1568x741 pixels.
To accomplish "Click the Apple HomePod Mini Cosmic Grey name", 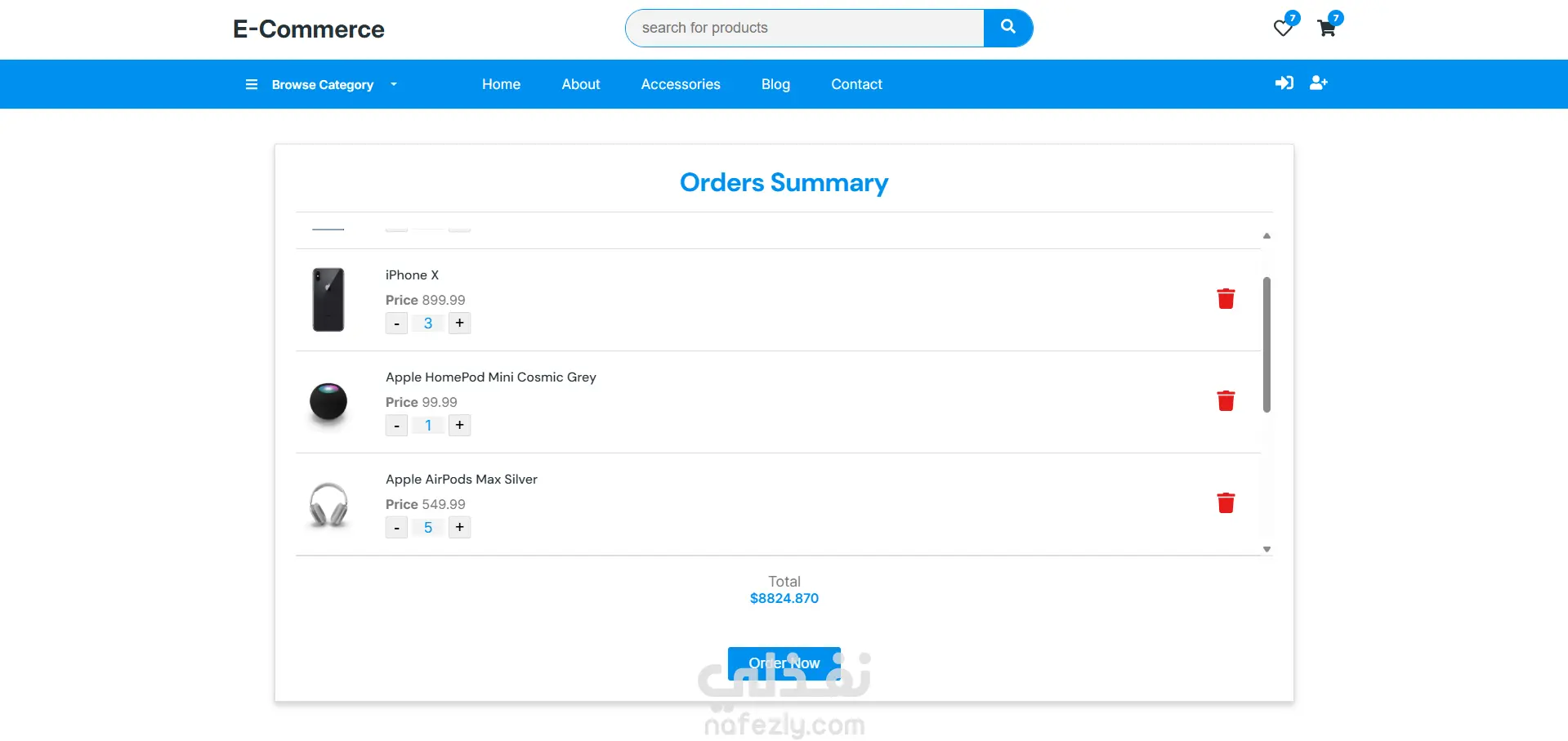I will (x=491, y=377).
